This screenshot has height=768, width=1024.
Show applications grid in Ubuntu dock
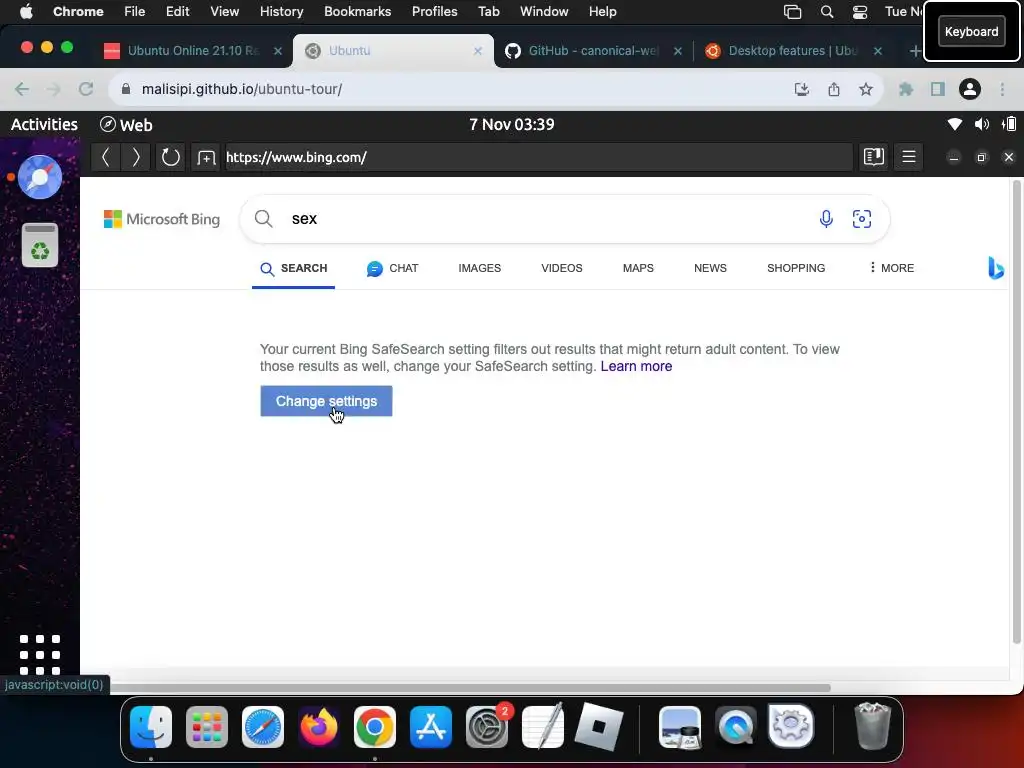[x=40, y=654]
